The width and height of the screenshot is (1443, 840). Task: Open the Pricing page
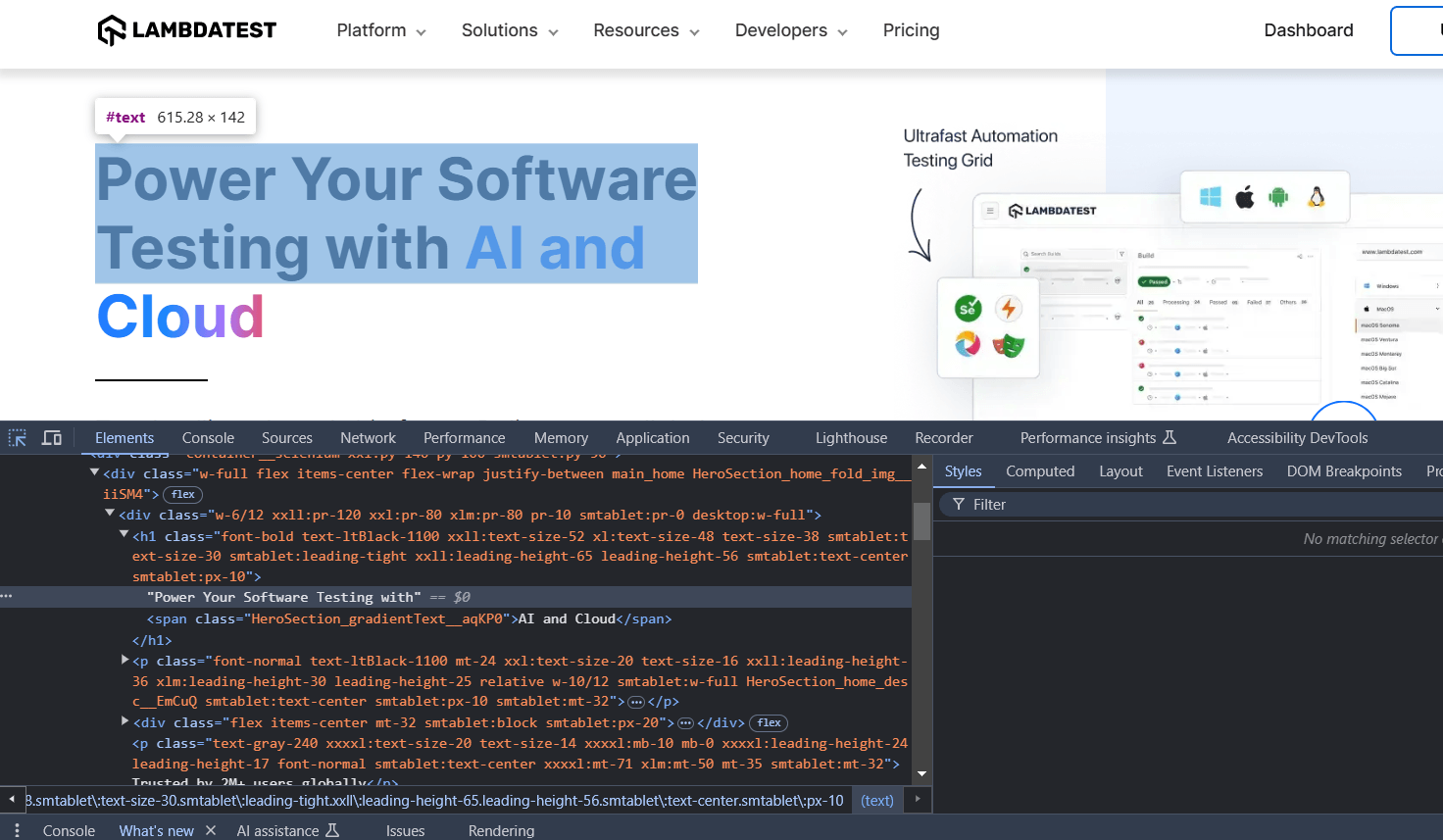(911, 30)
